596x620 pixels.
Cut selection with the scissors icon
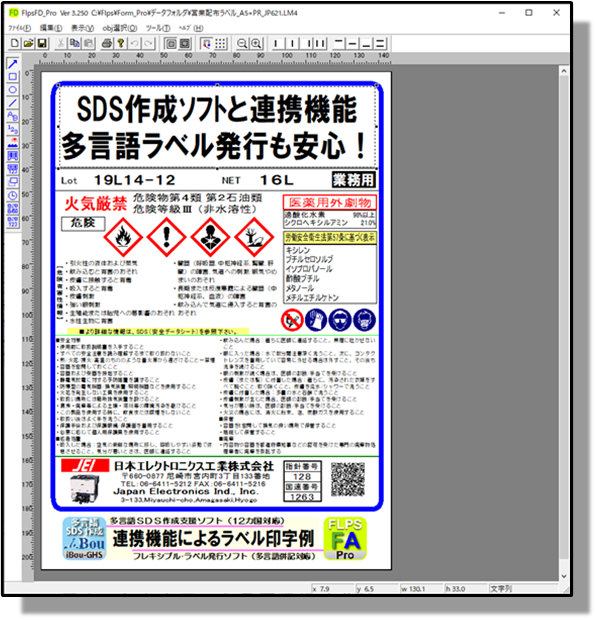click(x=61, y=43)
